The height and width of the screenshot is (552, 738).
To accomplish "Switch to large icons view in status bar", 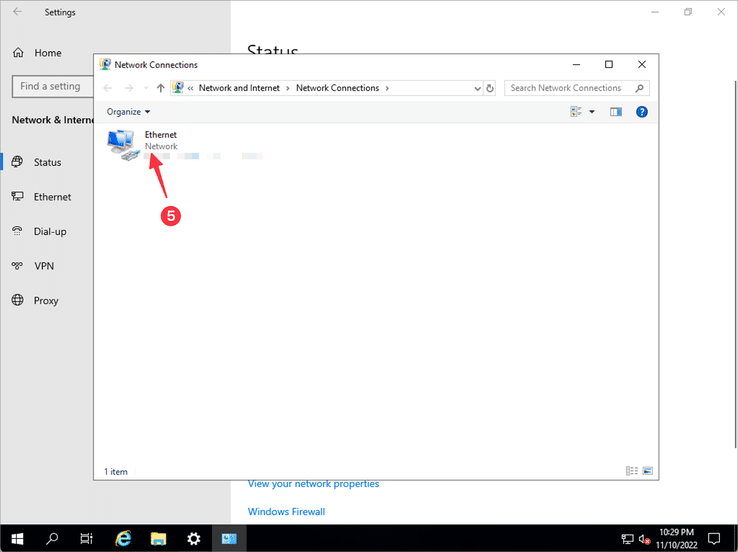I will pyautogui.click(x=647, y=471).
